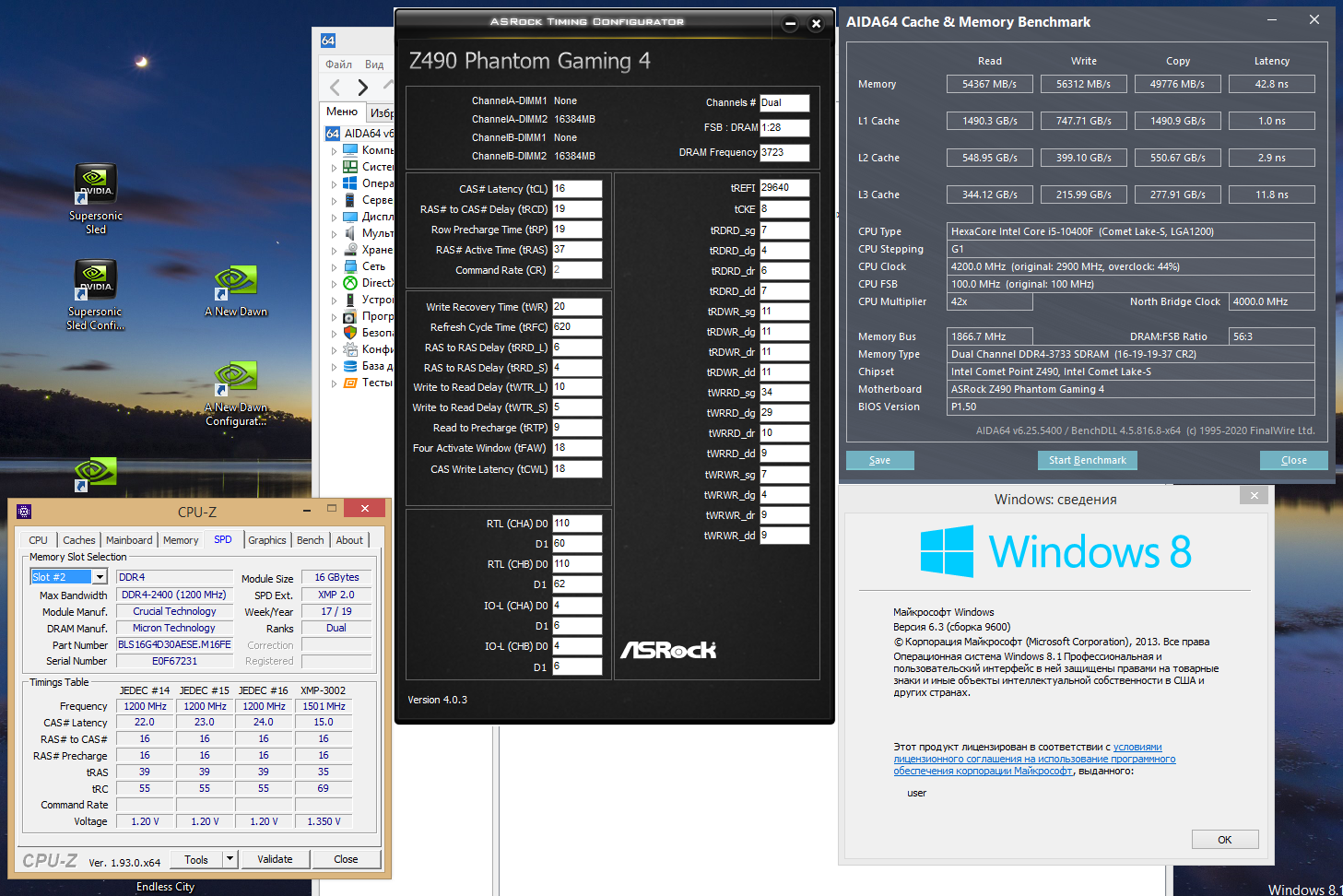
Task: Select the Безопасность shield icon in AIDA64 tree
Action: click(350, 332)
